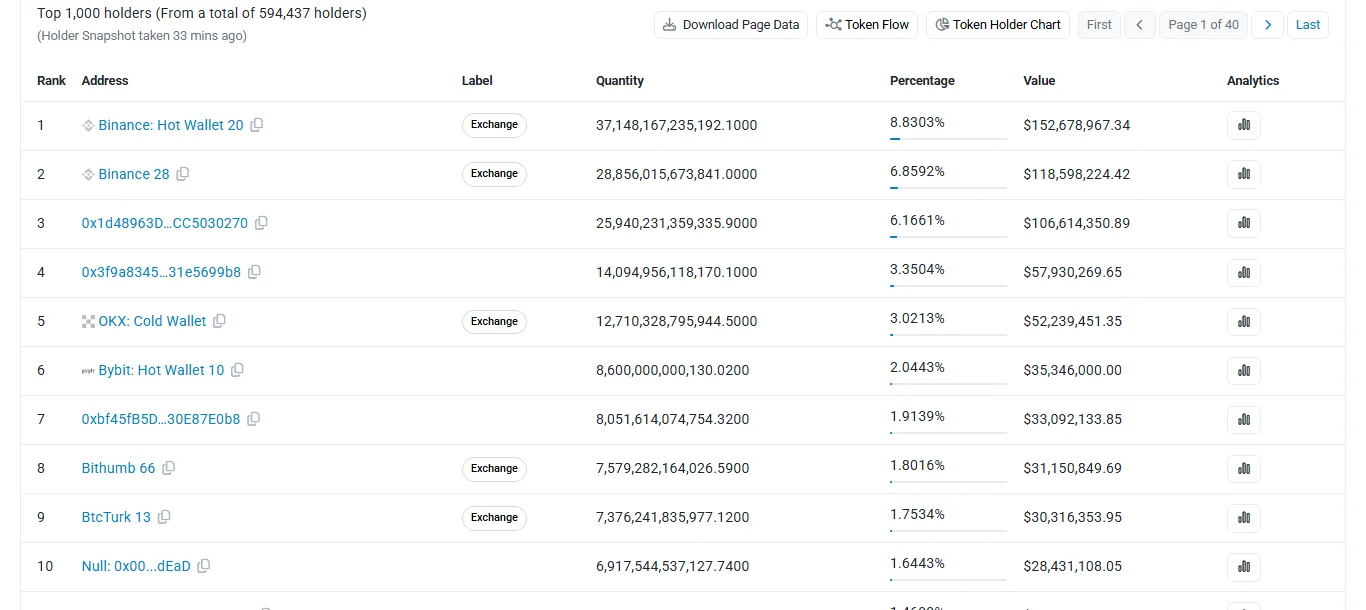Open Bybit: Hot Wallet 10 link
This screenshot has width=1366, height=610.
(161, 370)
